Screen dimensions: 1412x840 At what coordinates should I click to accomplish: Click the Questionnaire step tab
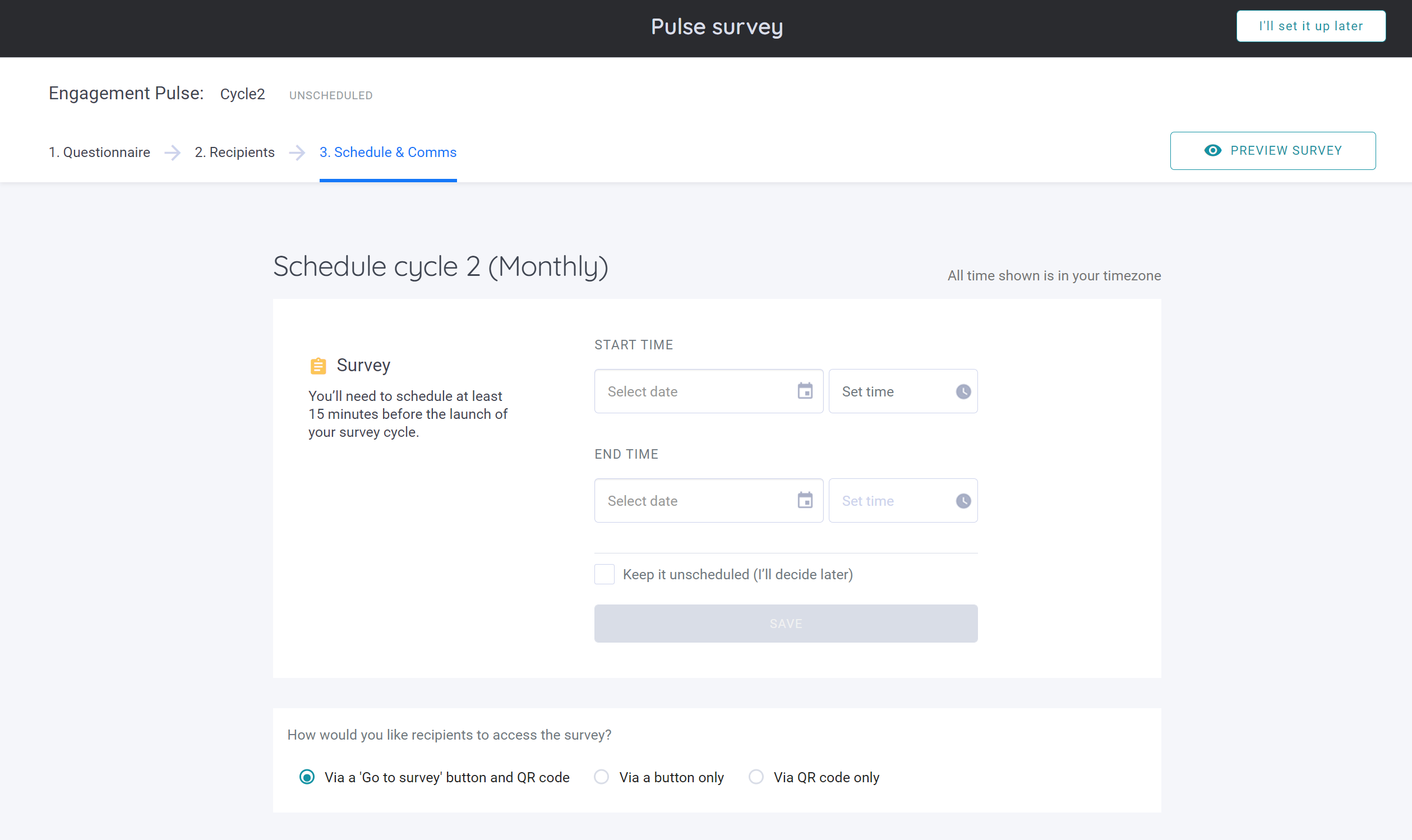point(101,152)
